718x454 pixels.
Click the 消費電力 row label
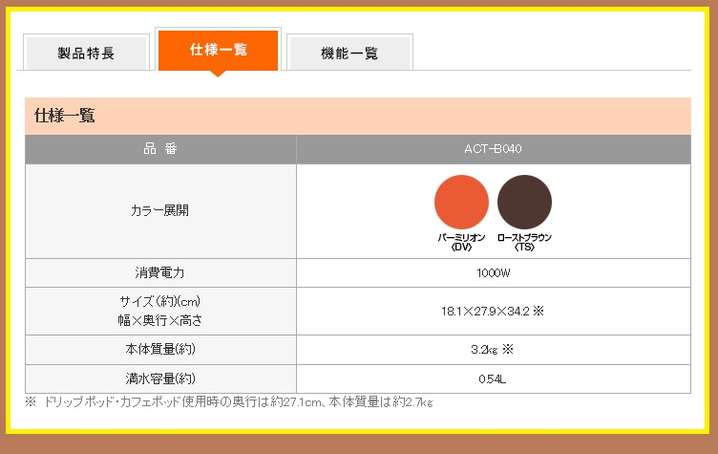tap(160, 272)
